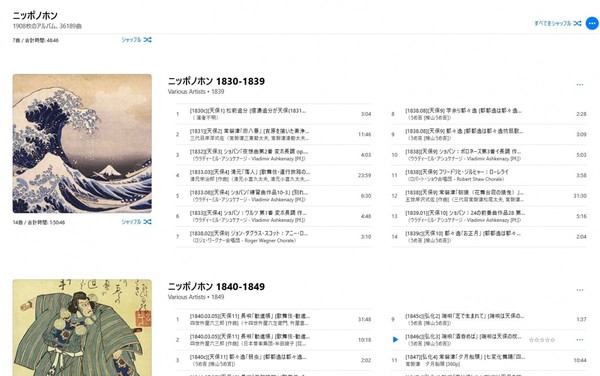Open the ニッポノホン 1840-1849 album title
Viewport: 600px width, 376px height.
coord(216,286)
